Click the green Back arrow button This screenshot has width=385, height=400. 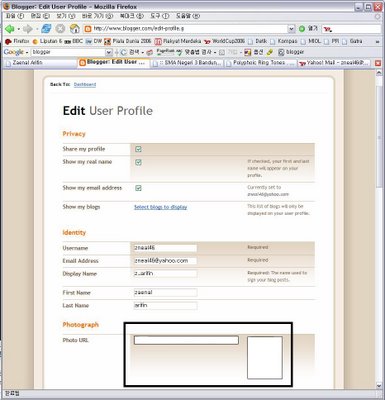[x=9, y=29]
